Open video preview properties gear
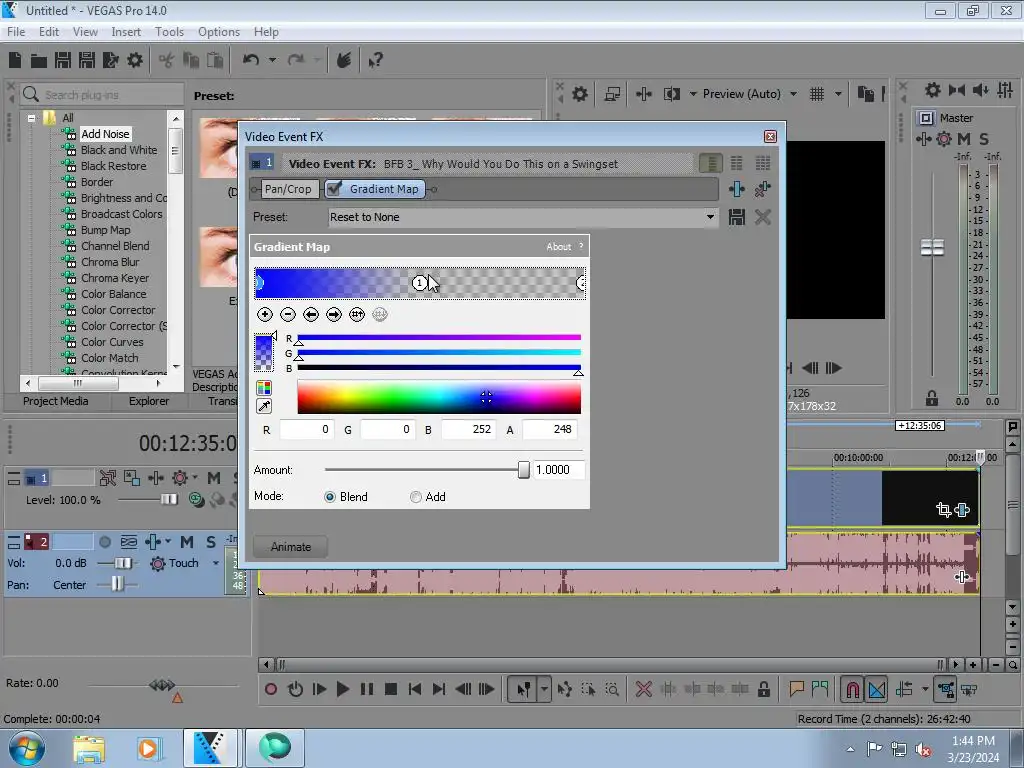The image size is (1024, 768). pyautogui.click(x=579, y=94)
